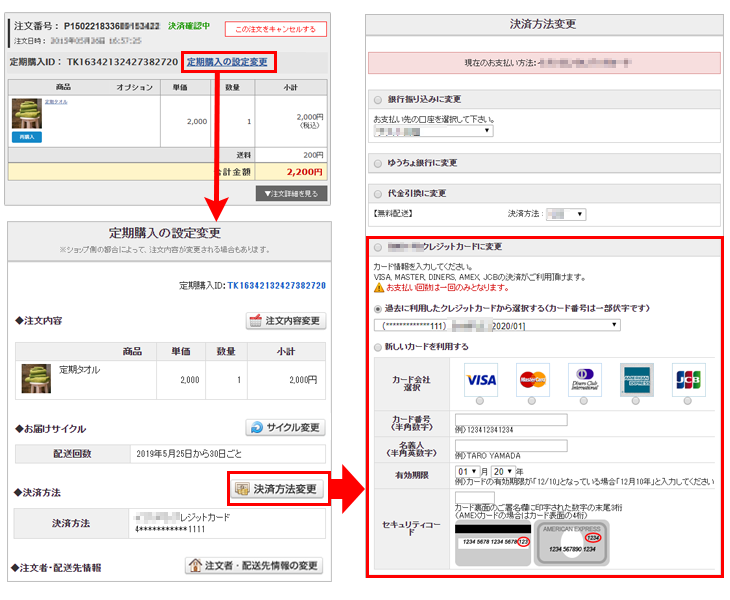This screenshot has height=600, width=730.
Task: Click the セキュリティコード input field
Action: click(x=475, y=497)
